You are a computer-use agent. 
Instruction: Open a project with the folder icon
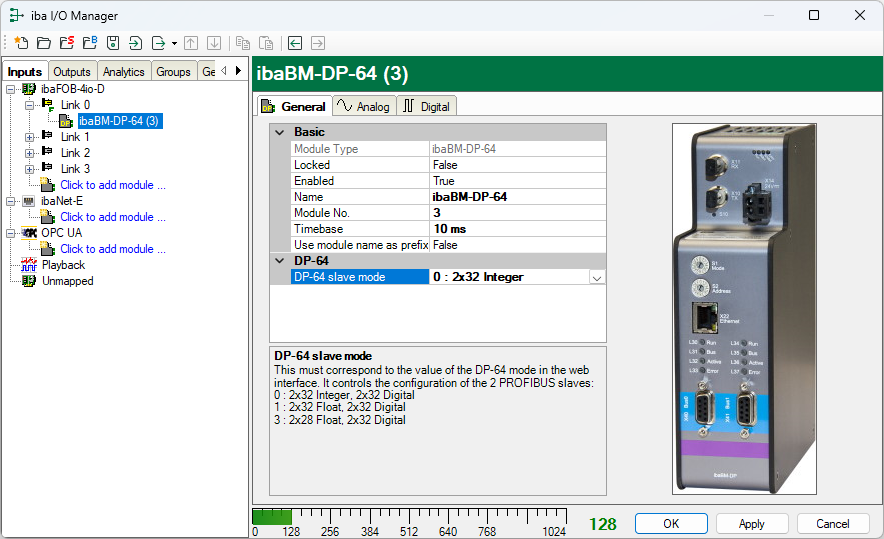click(43, 43)
